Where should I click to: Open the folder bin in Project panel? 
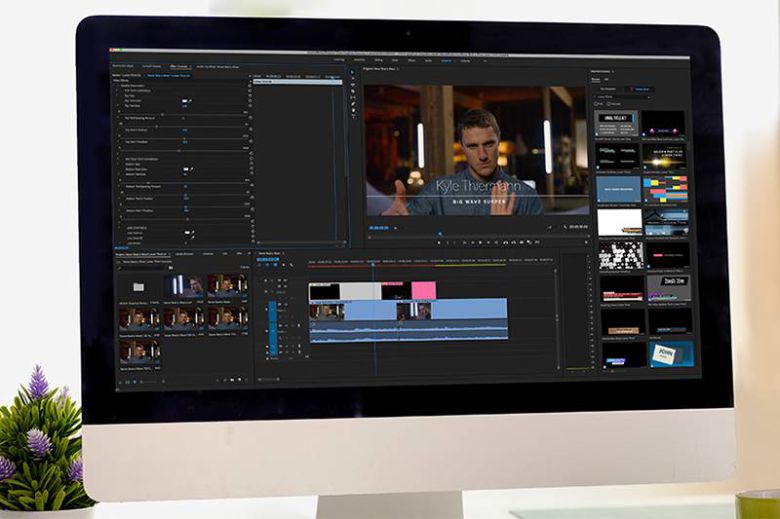coord(139,287)
